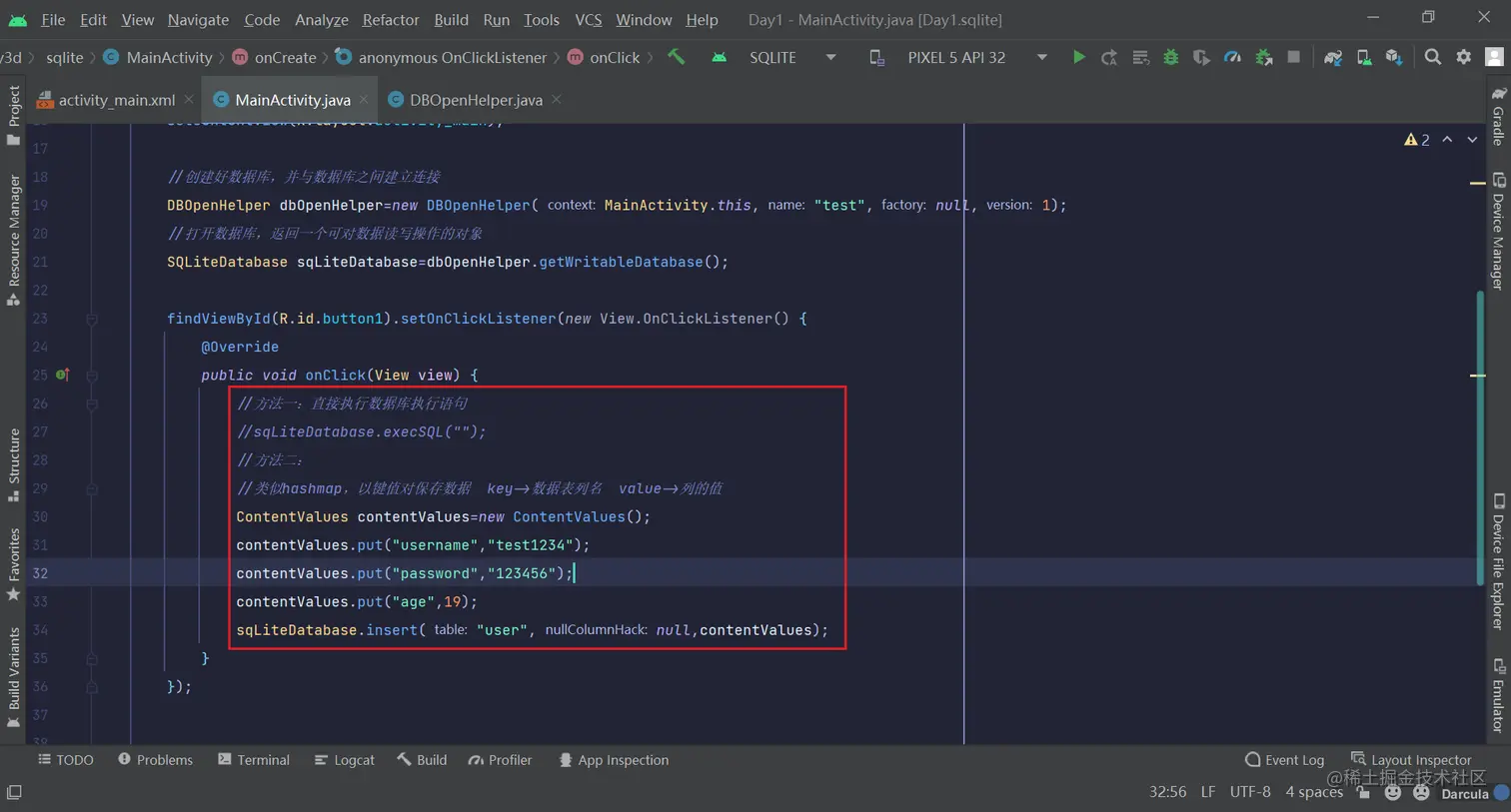The height and width of the screenshot is (812, 1511).
Task: Open Resource Manager side panel
Action: (14, 240)
